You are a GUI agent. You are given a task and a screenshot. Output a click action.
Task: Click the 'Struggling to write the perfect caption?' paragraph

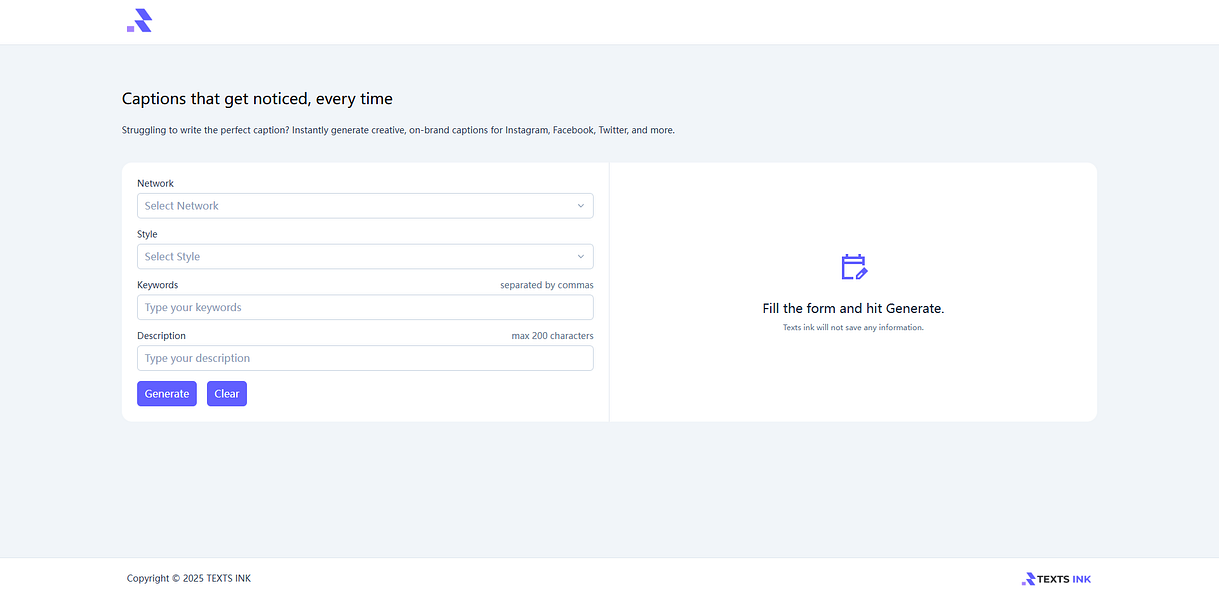click(x=398, y=130)
